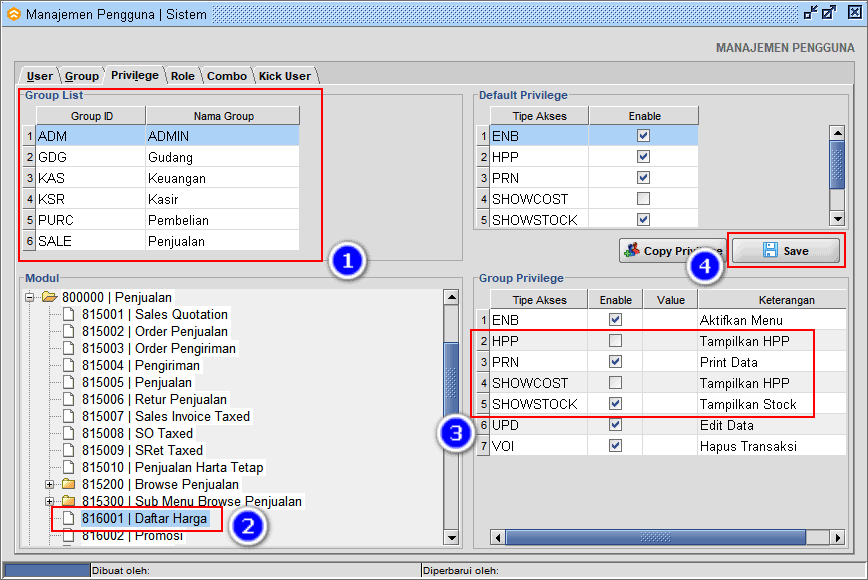Click the document icon beside Daftar Harga

coord(69,518)
